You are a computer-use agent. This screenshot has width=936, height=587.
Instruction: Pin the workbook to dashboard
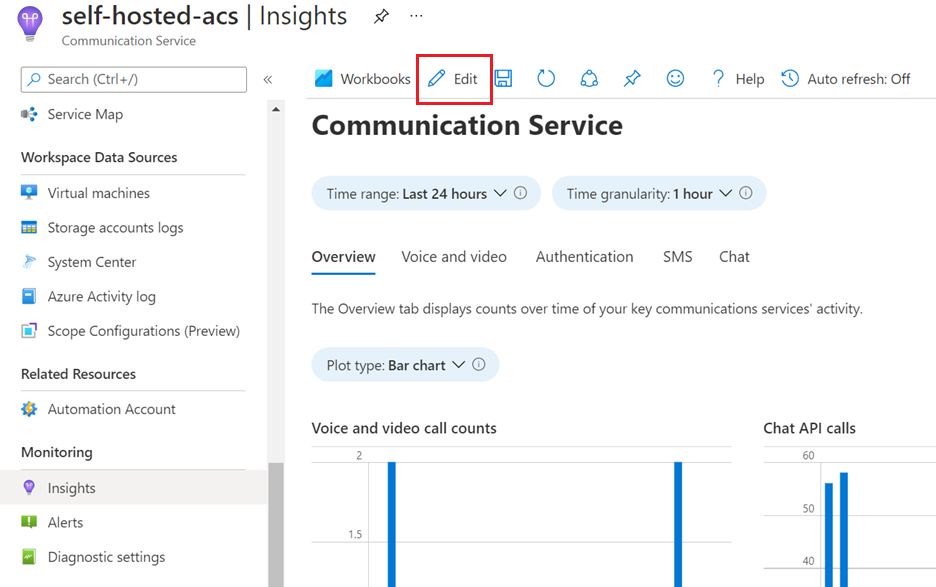pos(631,78)
